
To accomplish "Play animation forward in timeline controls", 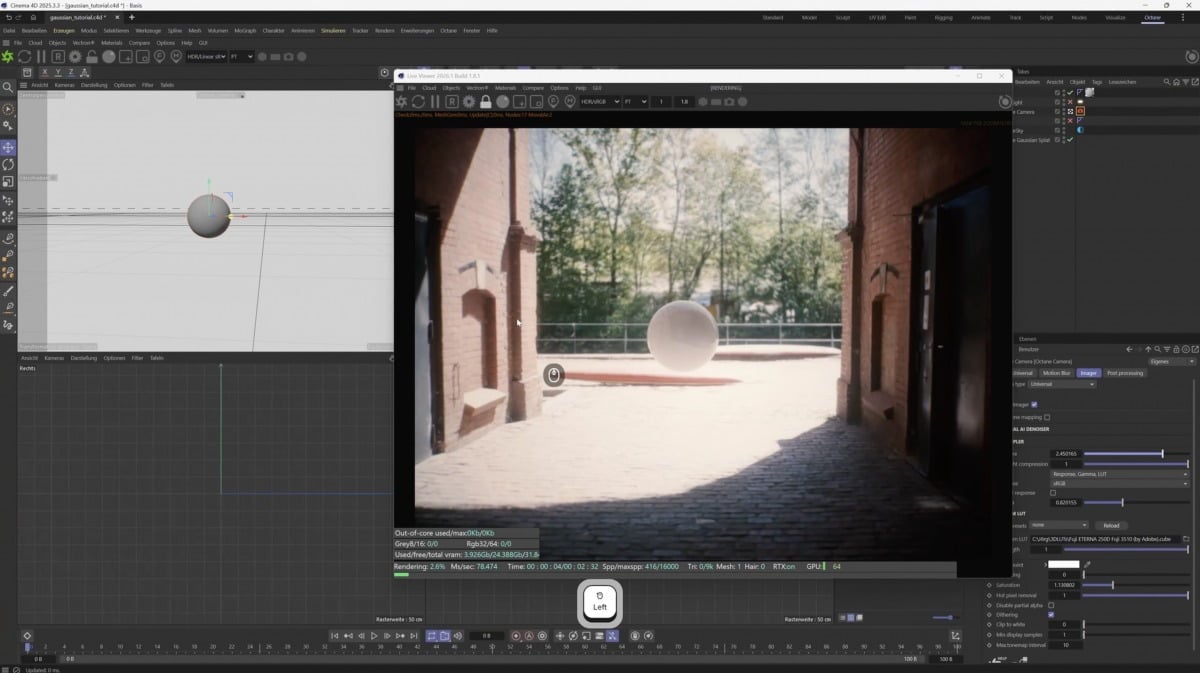I will click(x=374, y=636).
